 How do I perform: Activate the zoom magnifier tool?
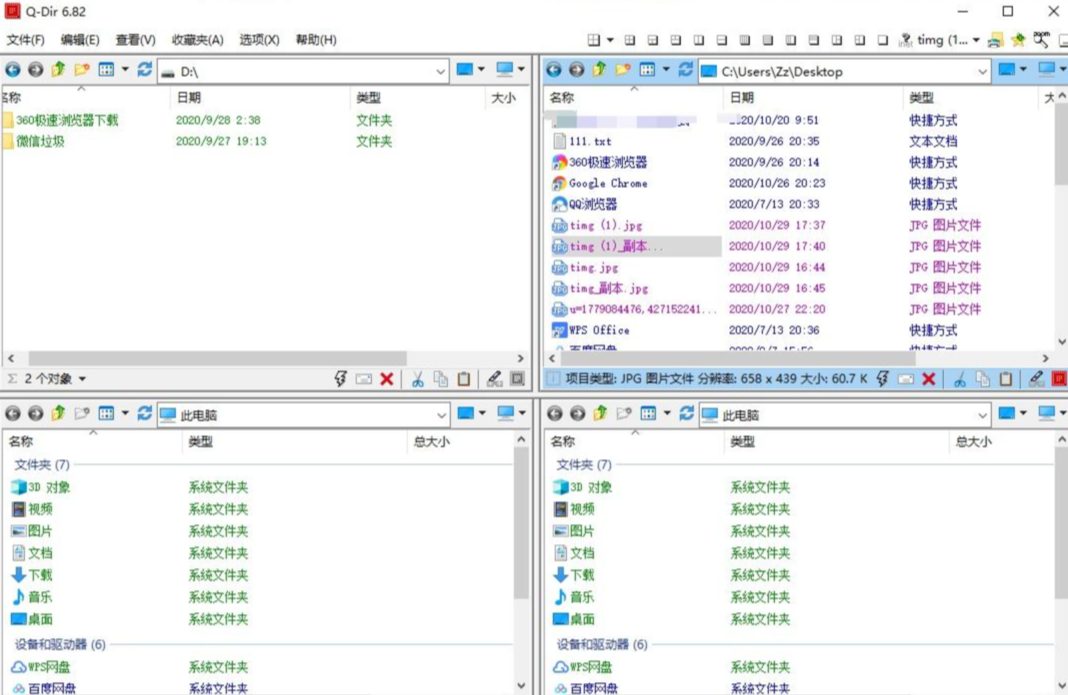(1041, 40)
